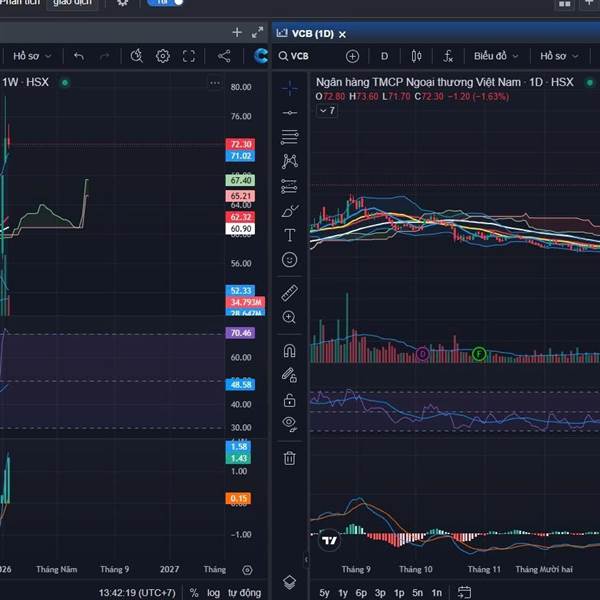Image resolution: width=600 pixels, height=600 pixels.
Task: Select the trend line drawing tool
Action: pyautogui.click(x=290, y=113)
